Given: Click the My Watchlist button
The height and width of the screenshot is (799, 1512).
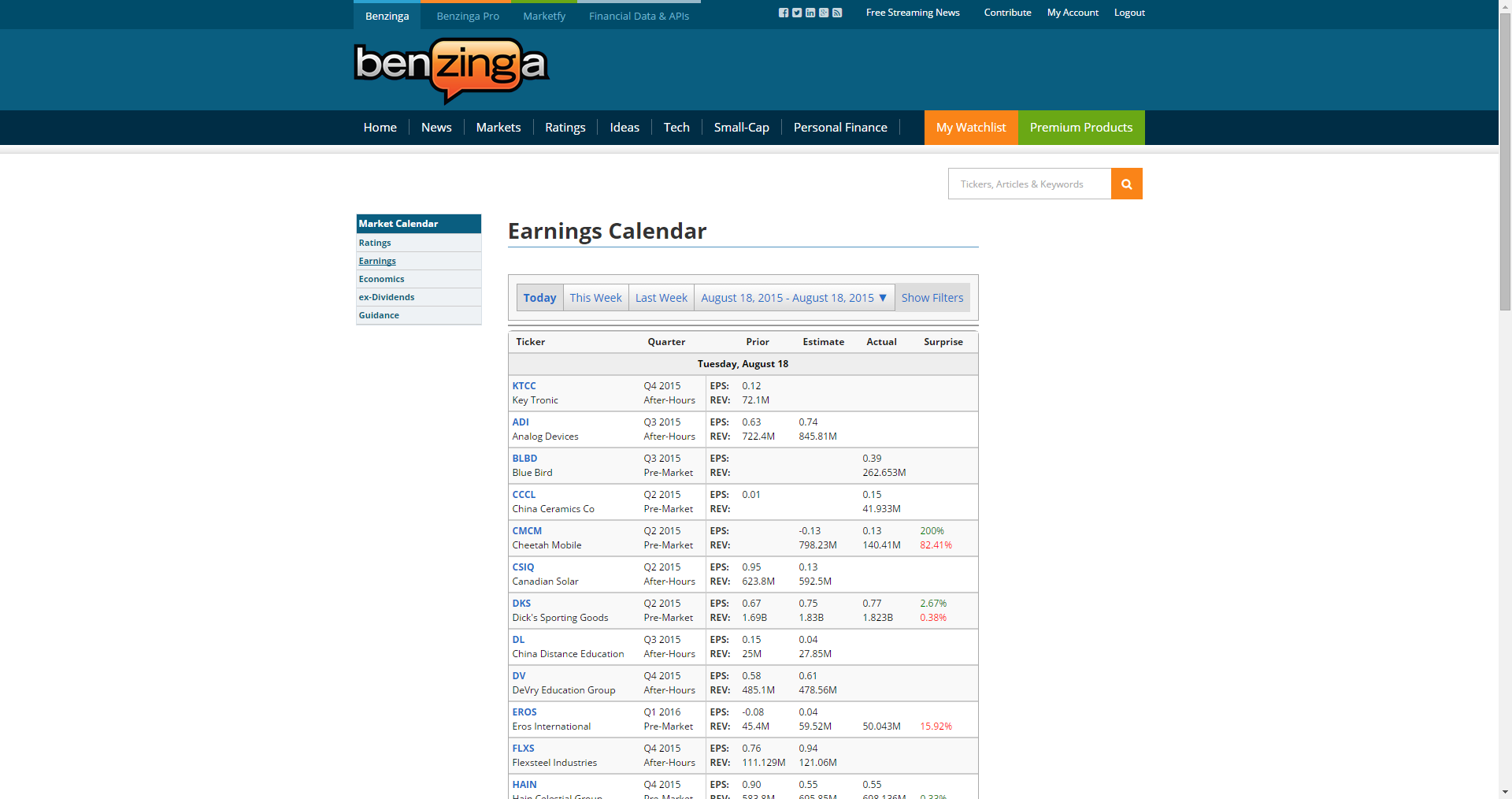Looking at the screenshot, I should (x=971, y=128).
